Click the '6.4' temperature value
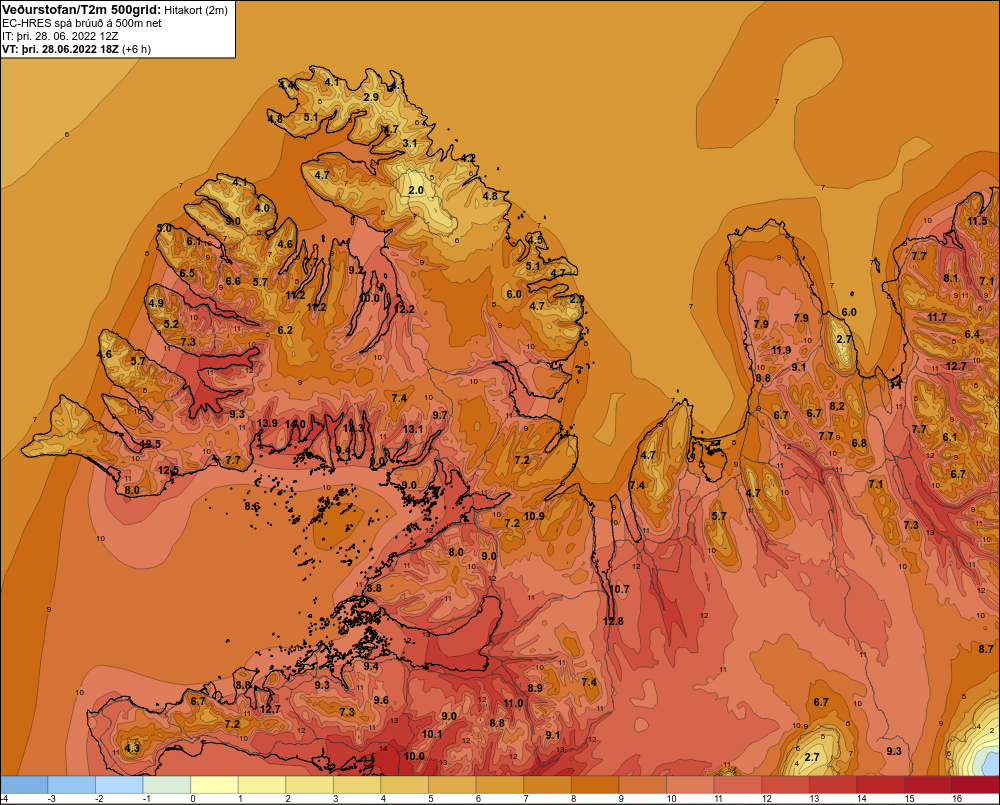The height and width of the screenshot is (805, 1000). 972,334
